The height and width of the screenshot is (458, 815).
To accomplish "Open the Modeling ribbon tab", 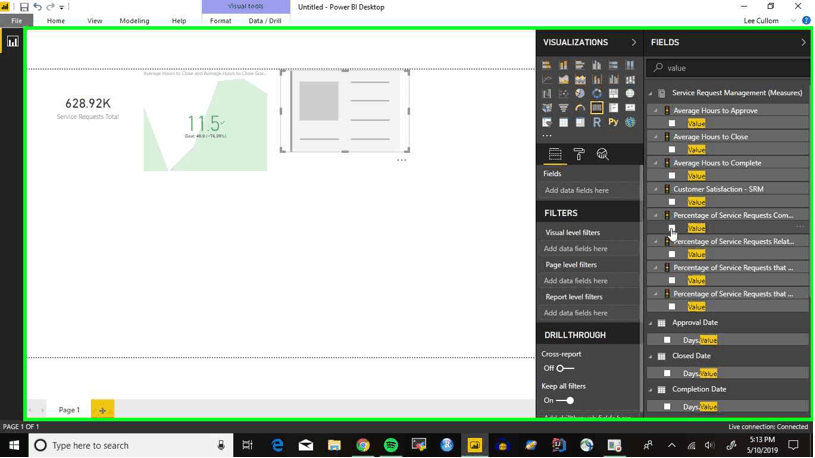I will 134,21.
